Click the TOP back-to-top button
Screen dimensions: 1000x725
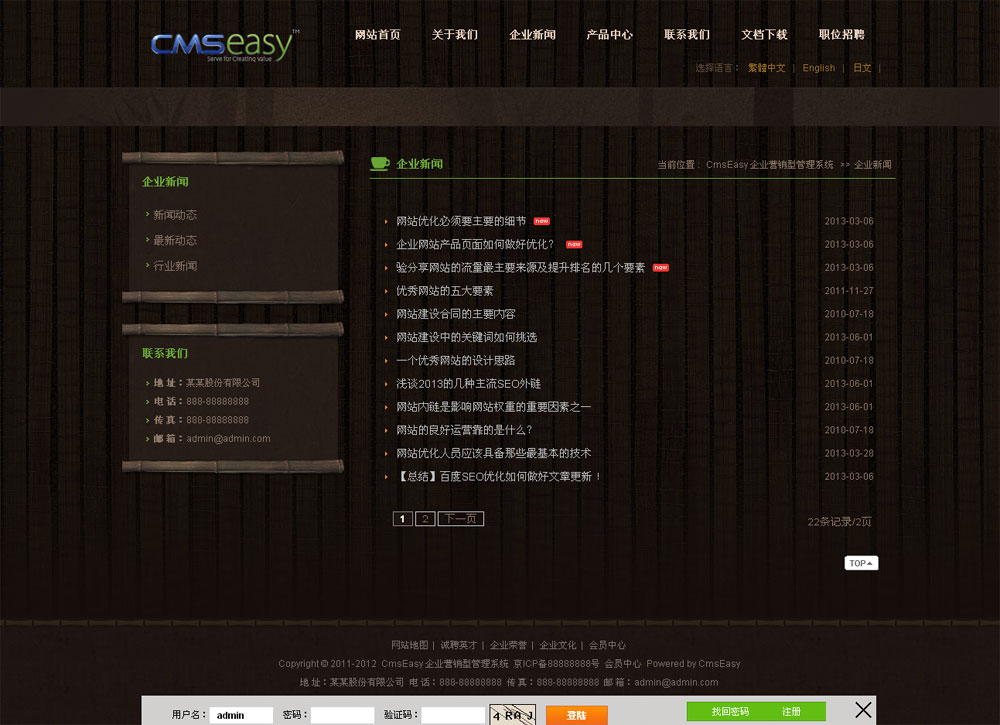(861, 563)
